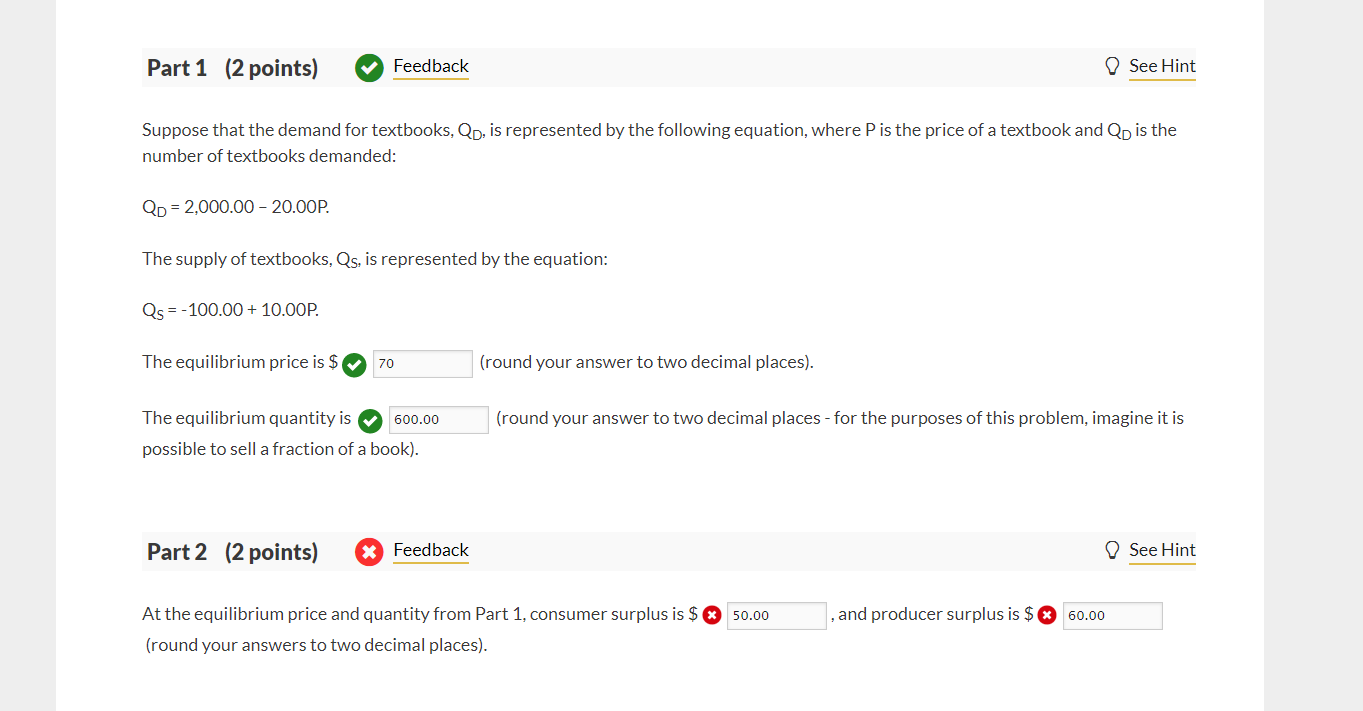Click the consumer surplus field showing 50.00
The image size is (1363, 711).
[x=777, y=615]
